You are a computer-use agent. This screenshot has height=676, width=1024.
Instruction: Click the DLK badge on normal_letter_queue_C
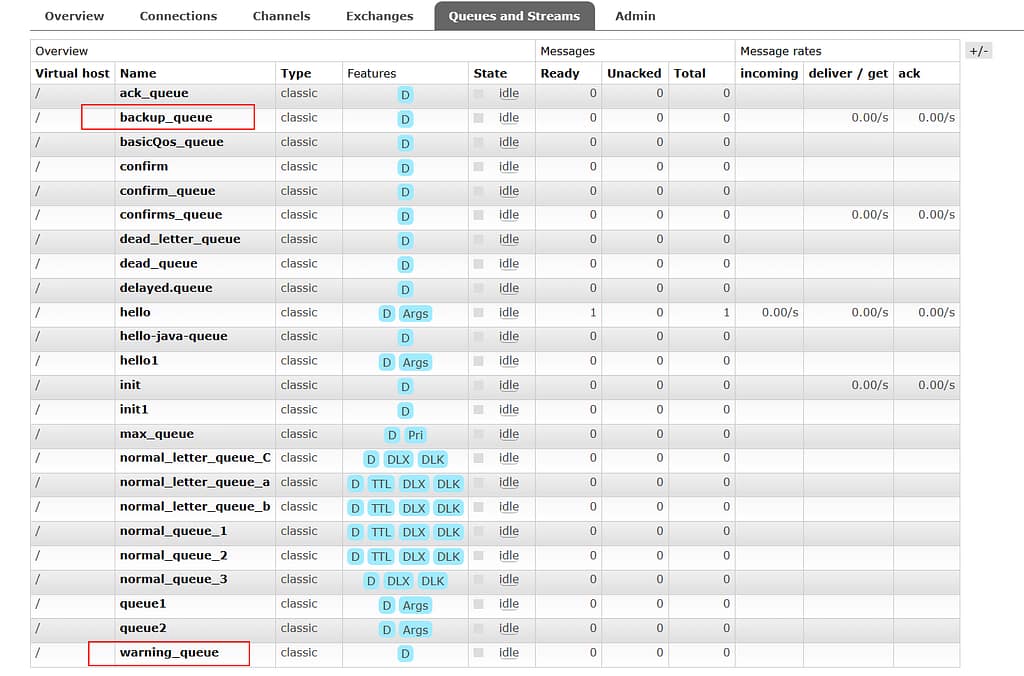pyautogui.click(x=432, y=459)
